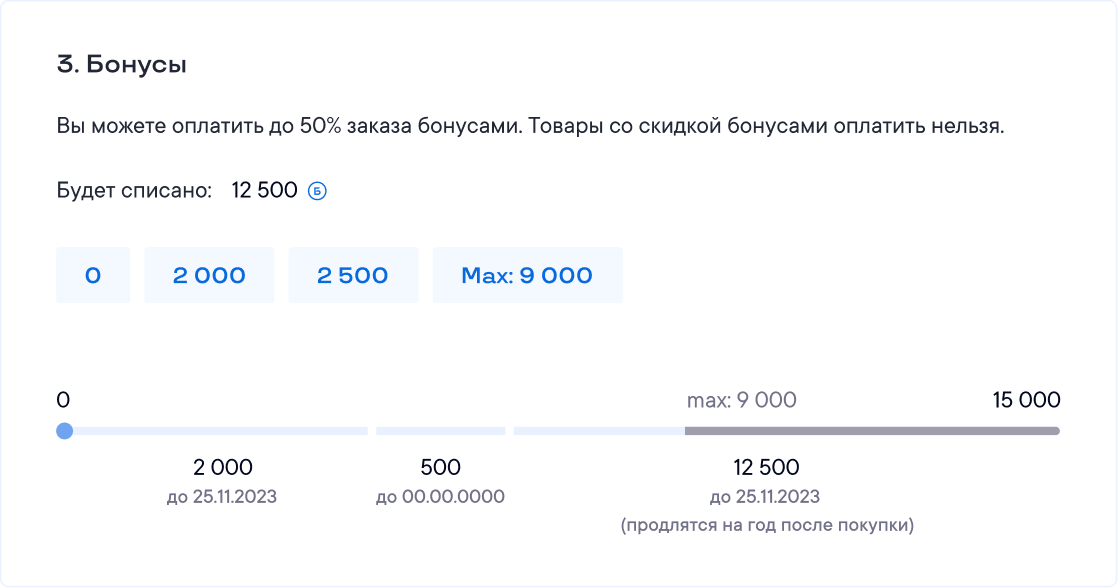Click the 3. Бонусы section heading
This screenshot has width=1118, height=588.
122,65
